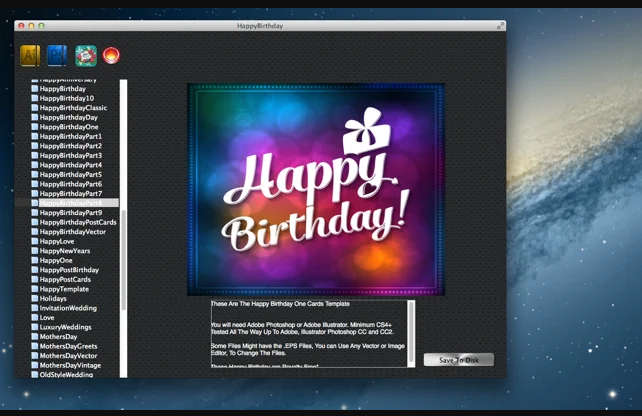Select HappyBirthdayPart8 in the template list

tap(70, 203)
